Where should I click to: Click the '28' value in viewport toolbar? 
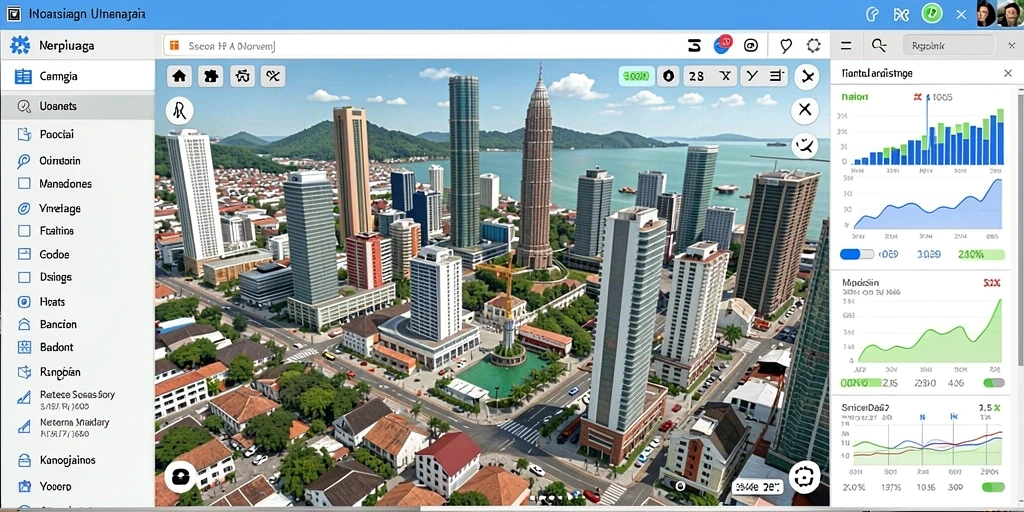[697, 76]
